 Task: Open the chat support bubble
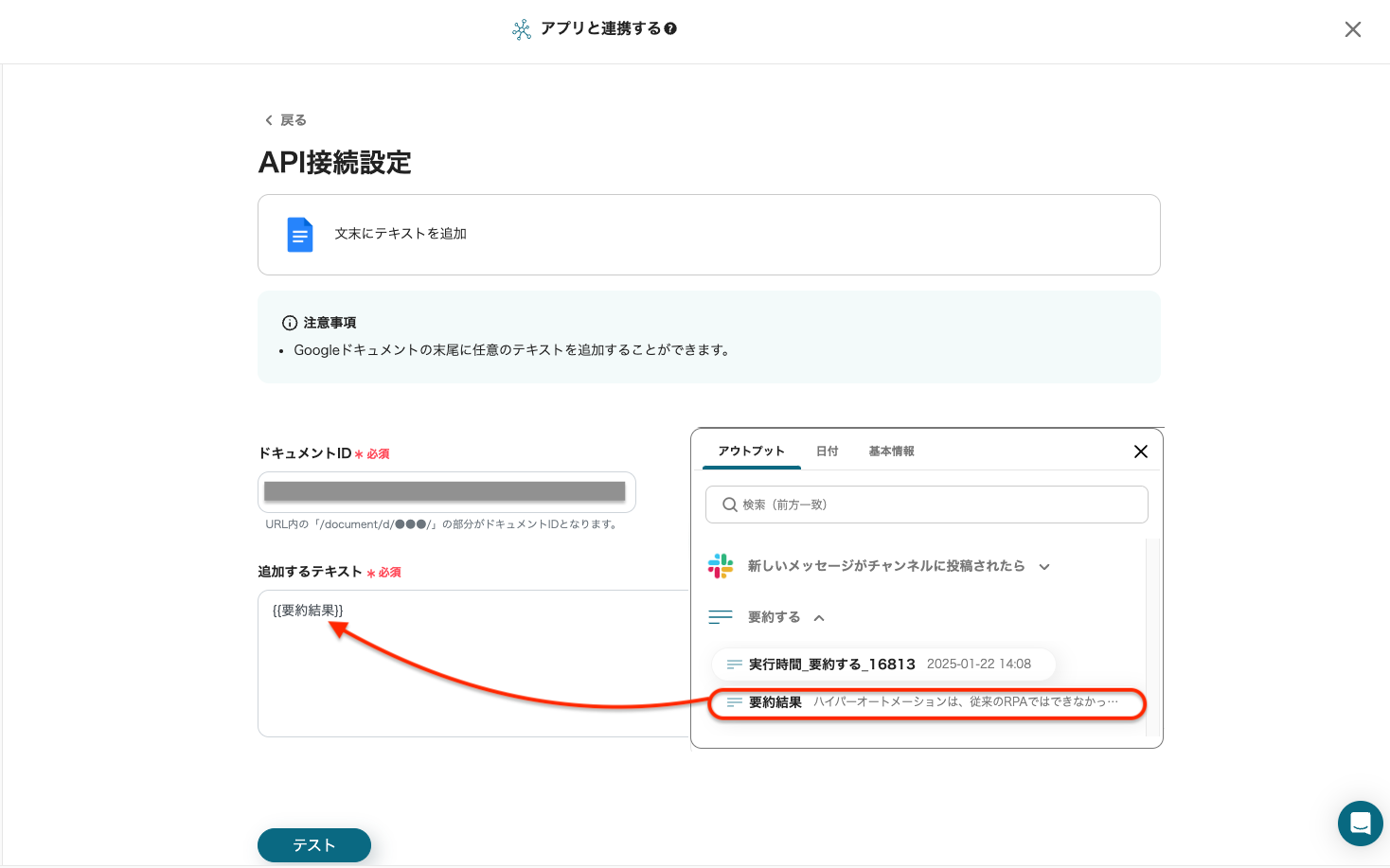[1360, 823]
